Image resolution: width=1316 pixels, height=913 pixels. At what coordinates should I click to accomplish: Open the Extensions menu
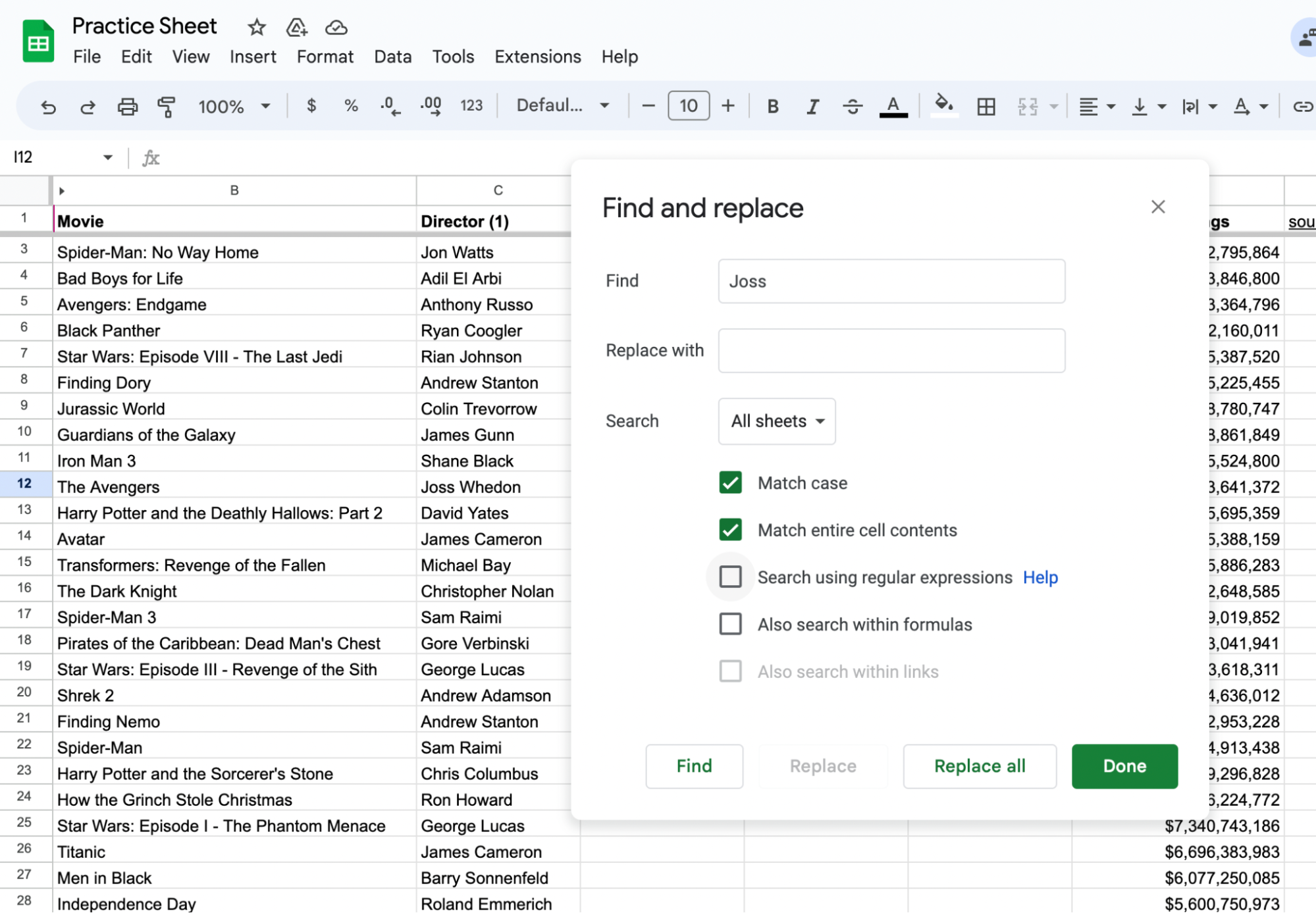[x=537, y=56]
